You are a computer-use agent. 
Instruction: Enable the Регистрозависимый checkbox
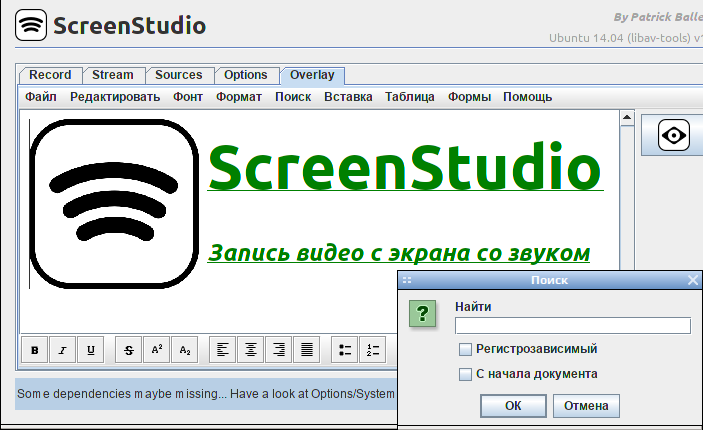pyautogui.click(x=465, y=349)
